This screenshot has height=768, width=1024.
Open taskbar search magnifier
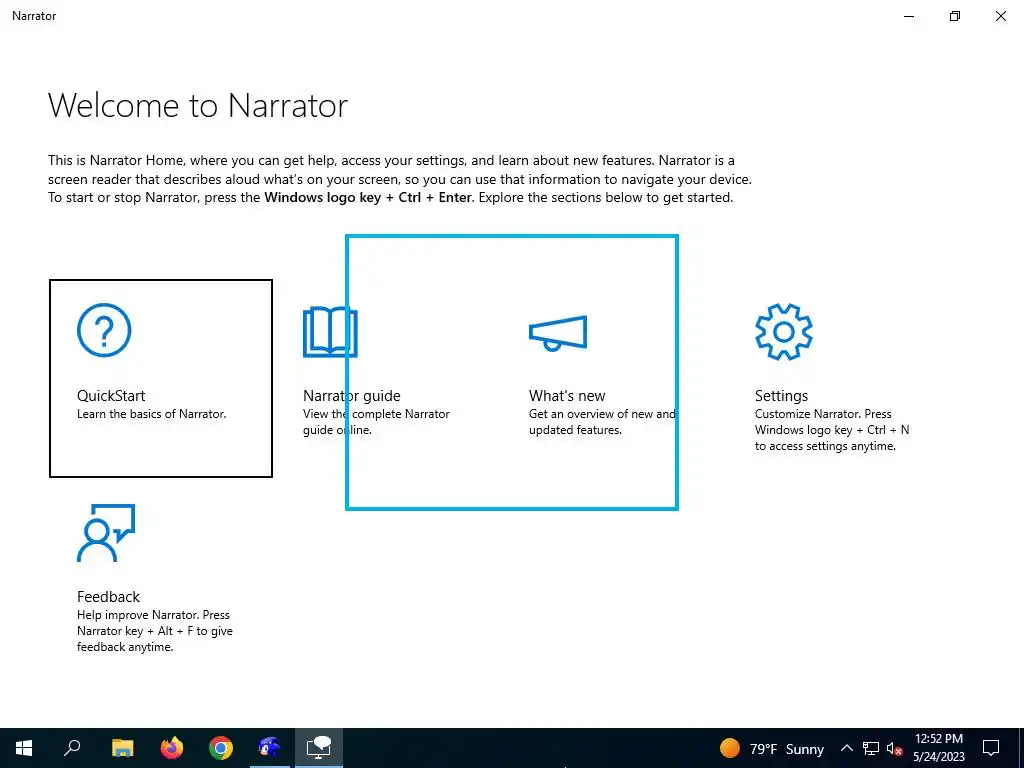[72, 748]
